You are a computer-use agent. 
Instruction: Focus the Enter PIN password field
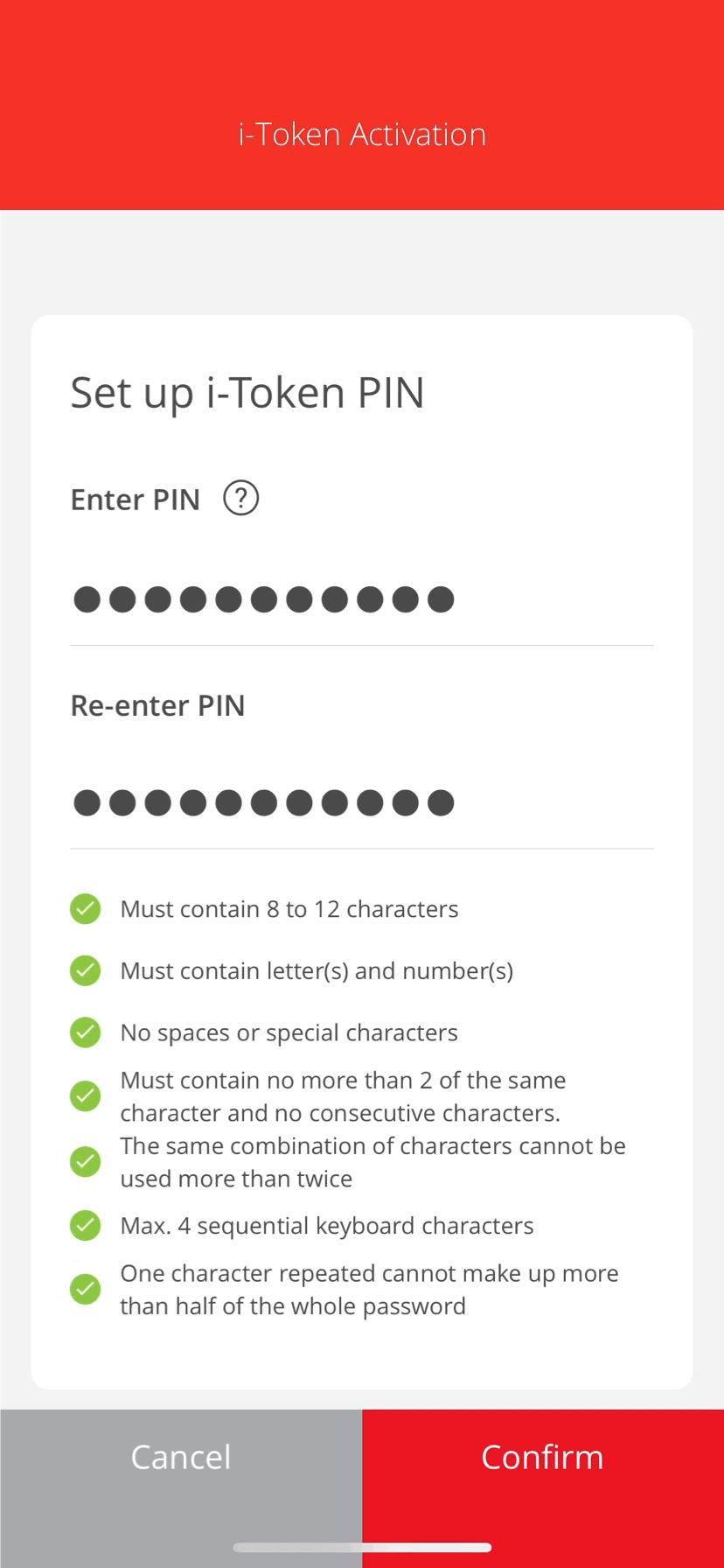pos(362,600)
